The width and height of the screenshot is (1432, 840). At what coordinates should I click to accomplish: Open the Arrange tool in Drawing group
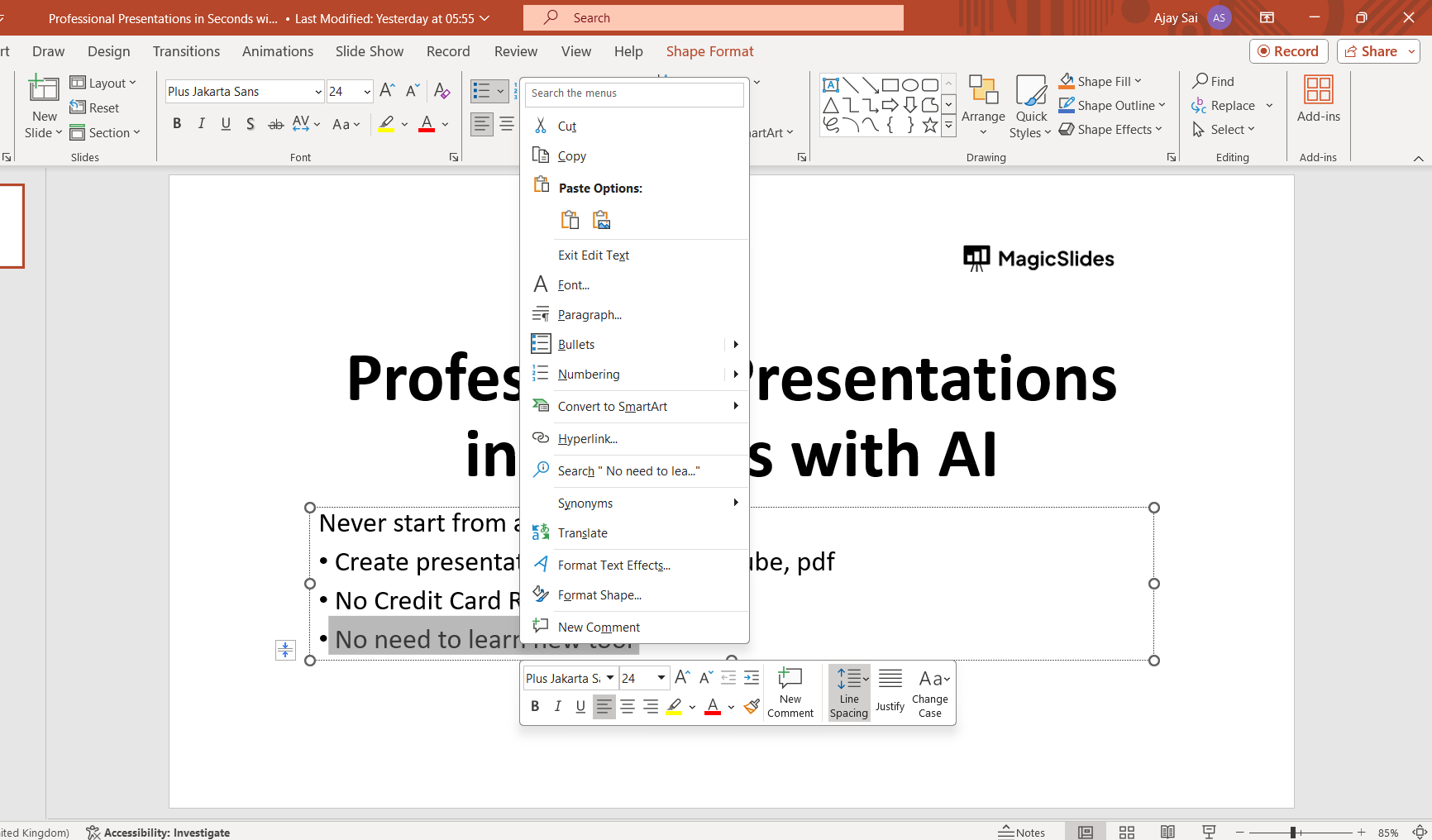[983, 106]
